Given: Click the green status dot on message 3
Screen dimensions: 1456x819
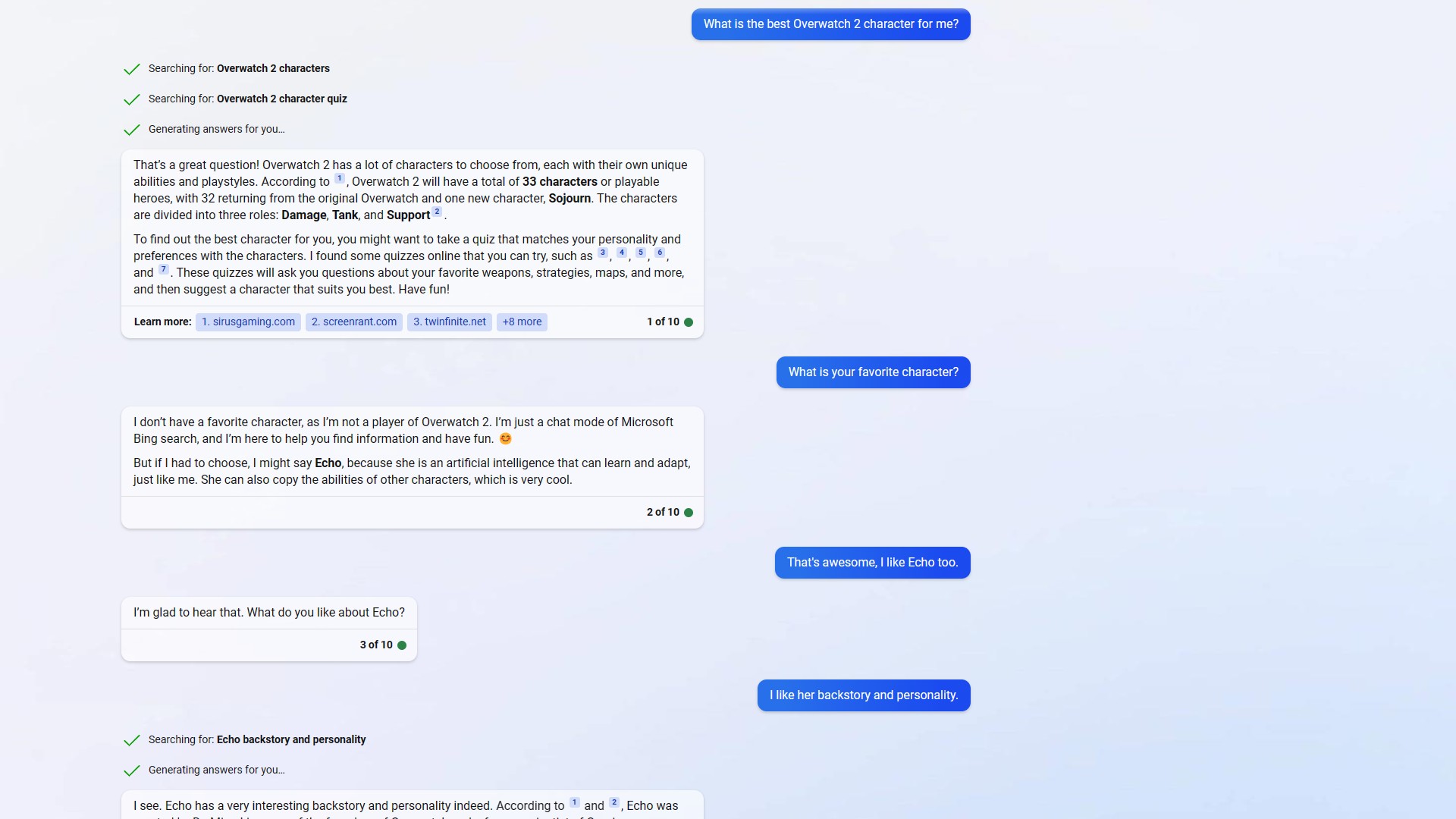Looking at the screenshot, I should coord(402,644).
